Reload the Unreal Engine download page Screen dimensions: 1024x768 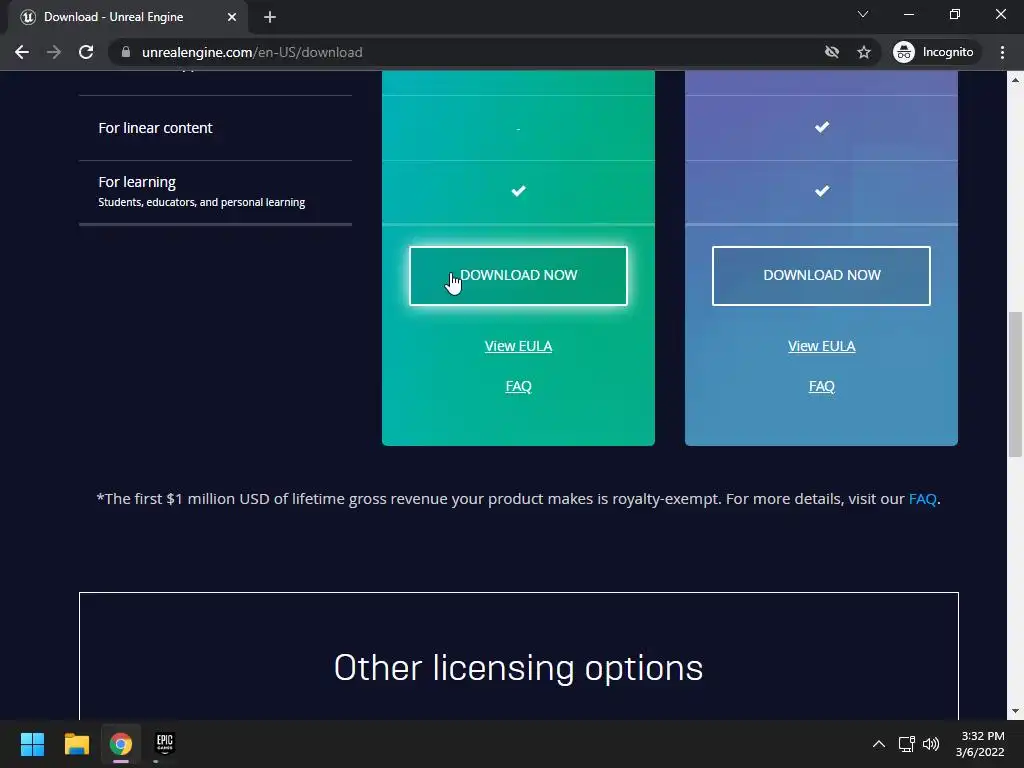pos(86,52)
